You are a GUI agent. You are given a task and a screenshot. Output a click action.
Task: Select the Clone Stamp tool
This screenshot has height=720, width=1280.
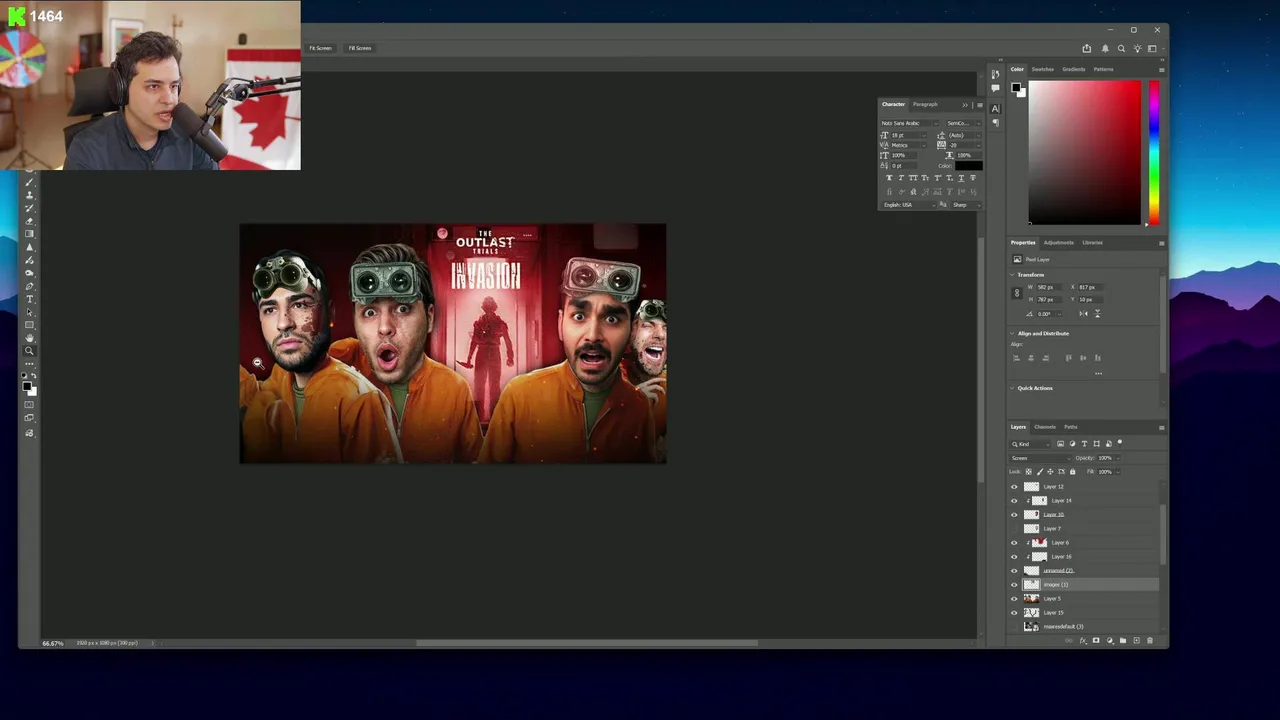click(x=29, y=195)
